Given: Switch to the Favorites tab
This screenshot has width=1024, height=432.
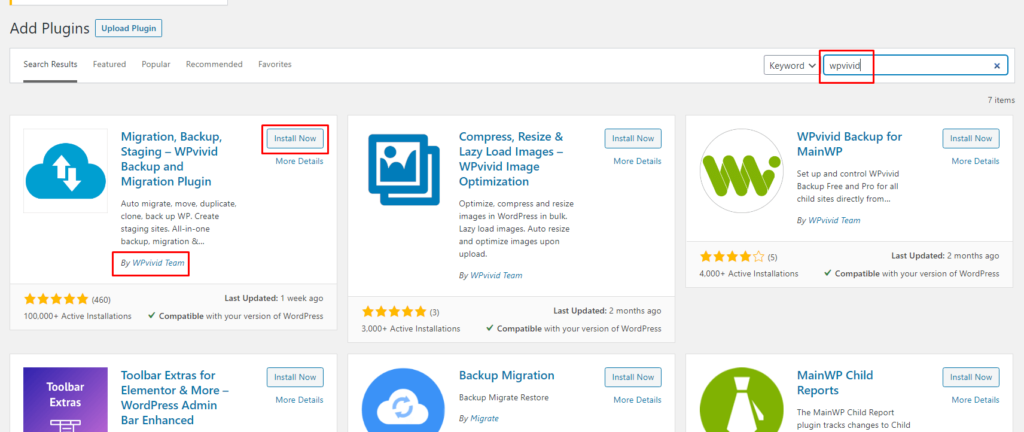Looking at the screenshot, I should pyautogui.click(x=275, y=65).
